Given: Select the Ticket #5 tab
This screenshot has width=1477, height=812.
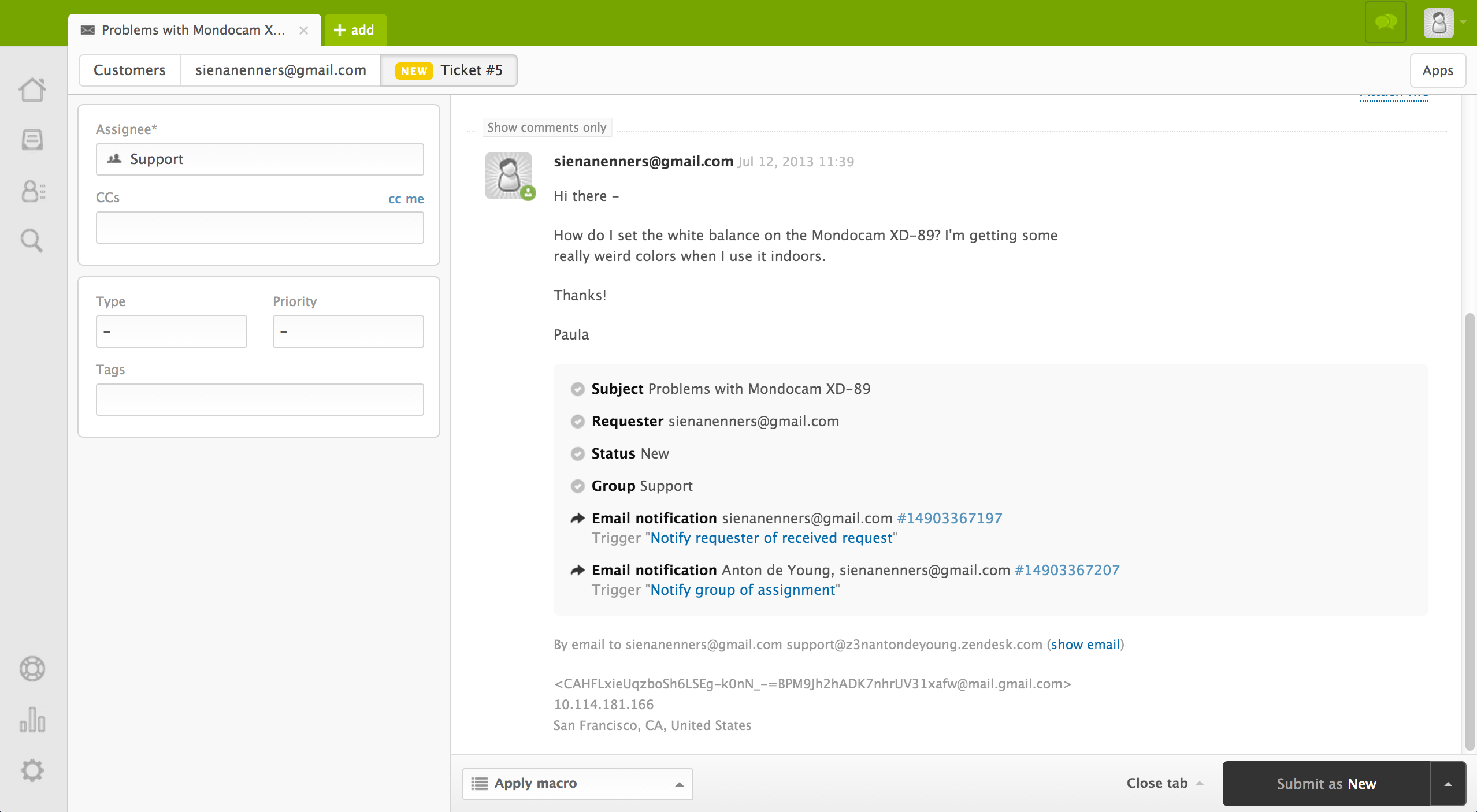Looking at the screenshot, I should coord(450,70).
